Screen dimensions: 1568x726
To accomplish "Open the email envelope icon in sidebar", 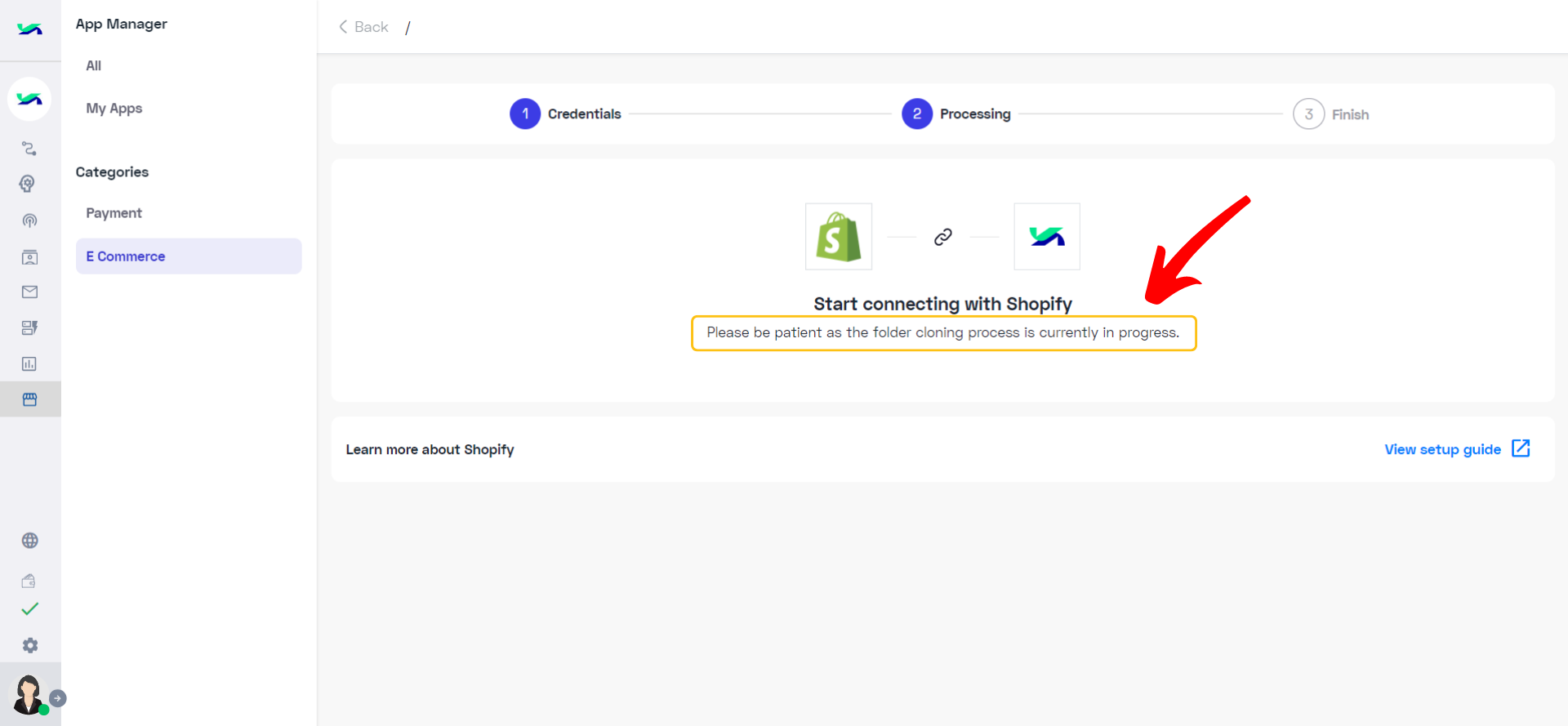I will pyautogui.click(x=29, y=292).
